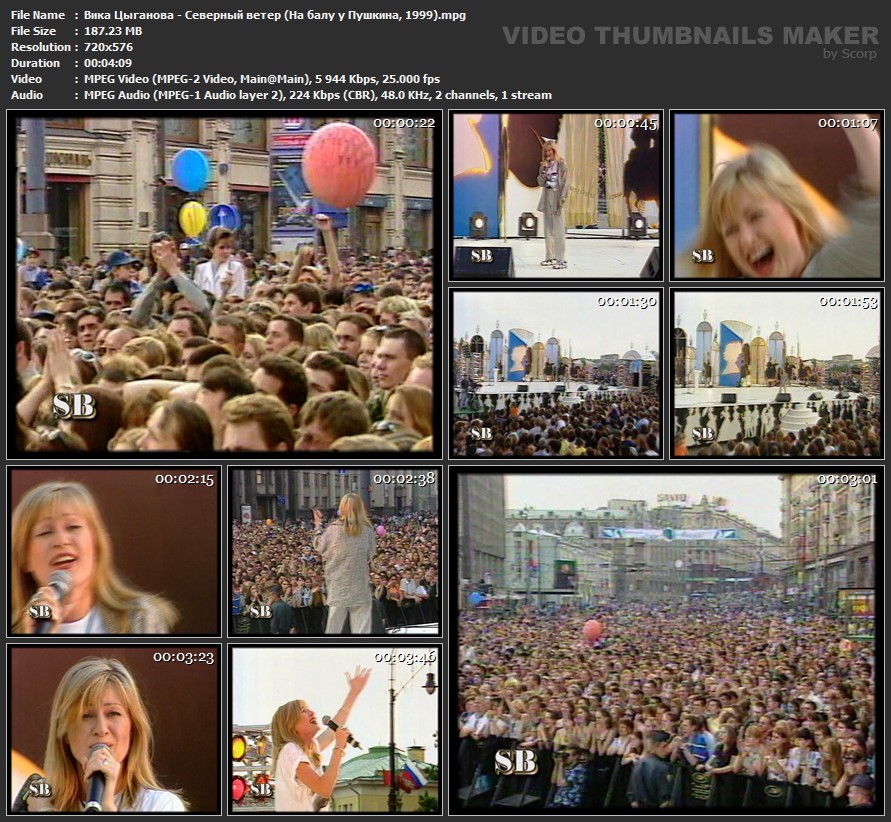Click the SB logo in the 00:03:23 frame
Viewport: 891px width, 822px height.
click(40, 790)
